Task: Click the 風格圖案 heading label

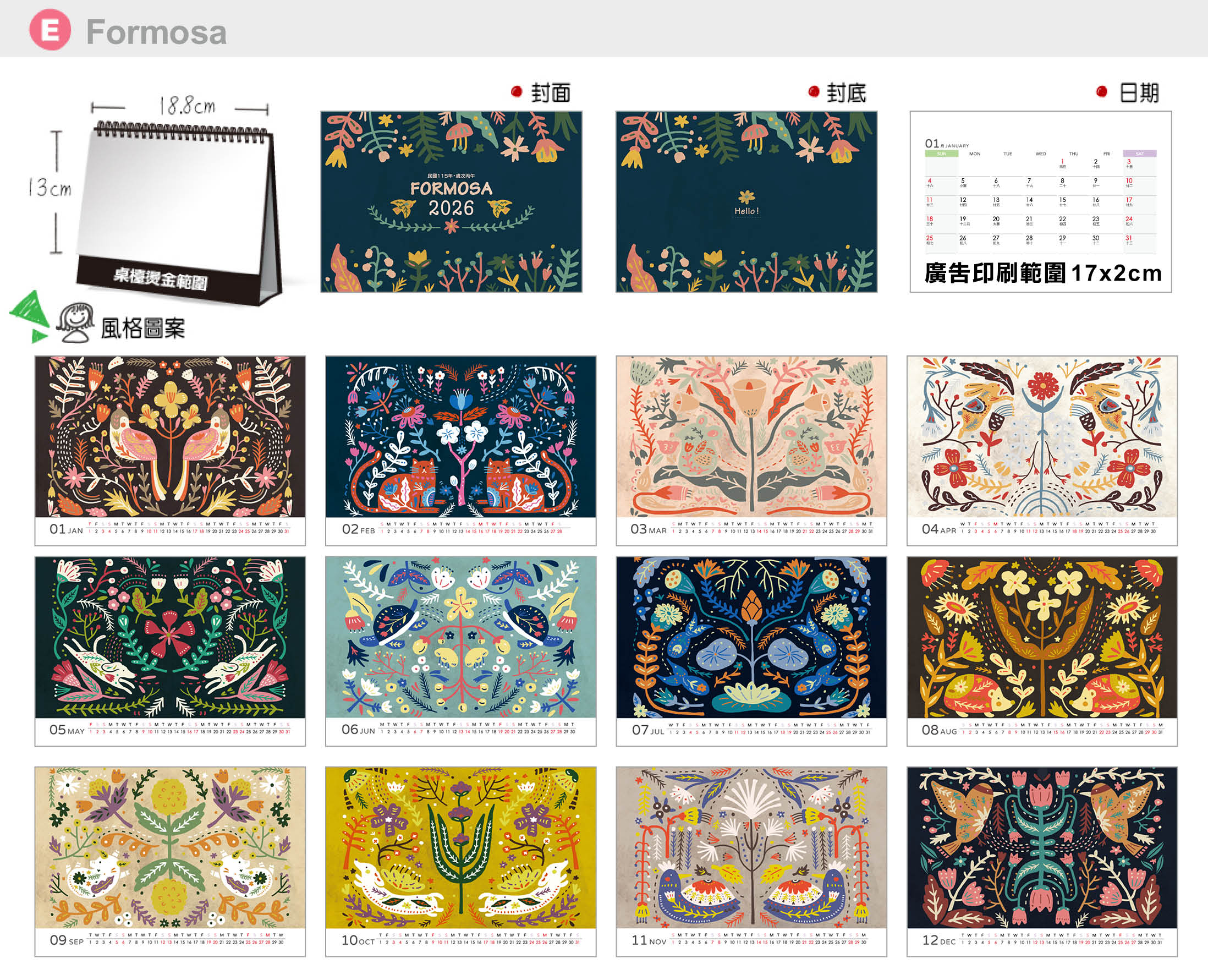Action: click(142, 329)
